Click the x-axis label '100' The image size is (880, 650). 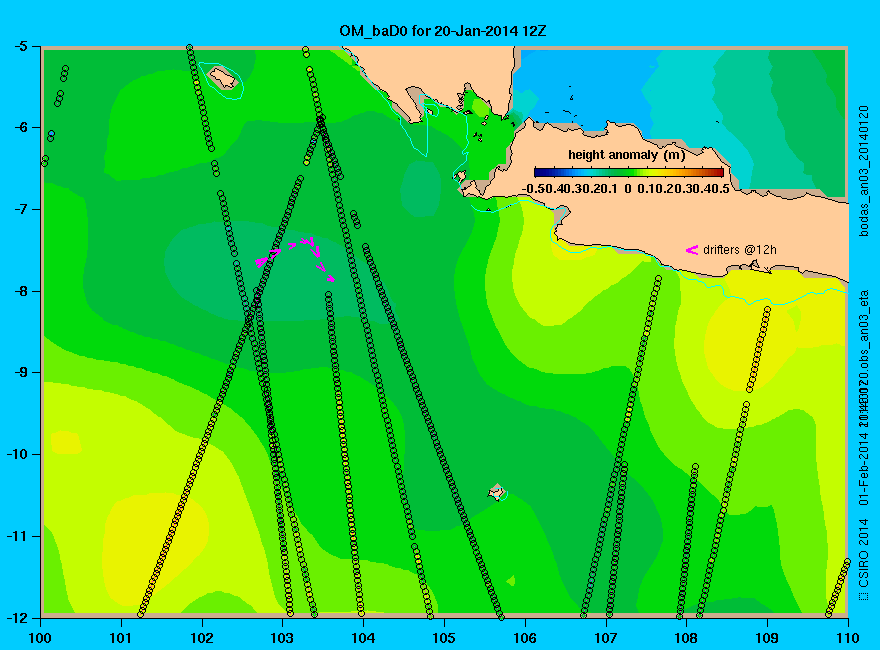40,638
